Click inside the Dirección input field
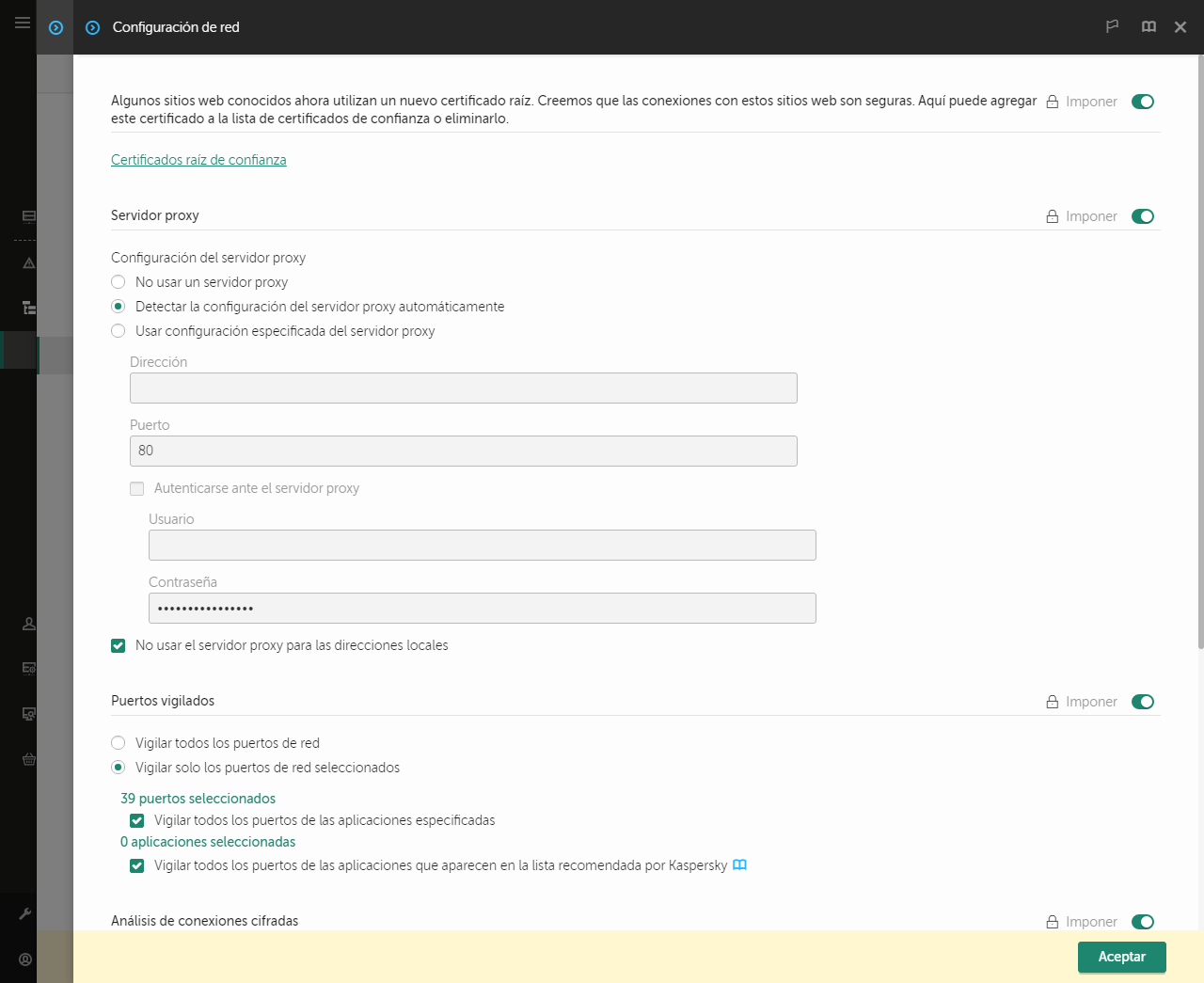 tap(463, 388)
